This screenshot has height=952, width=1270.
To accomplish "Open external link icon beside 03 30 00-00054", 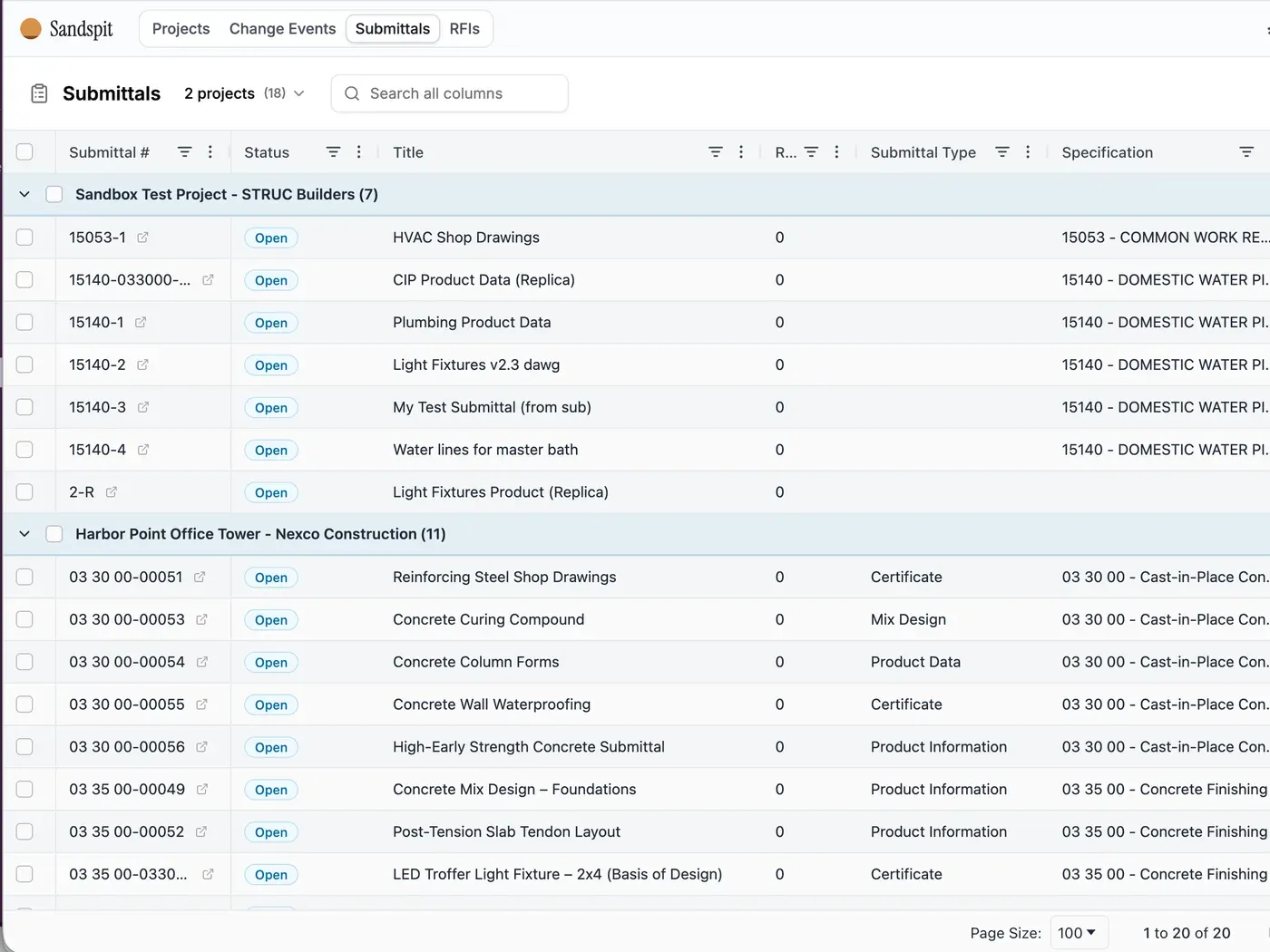I will (x=201, y=662).
